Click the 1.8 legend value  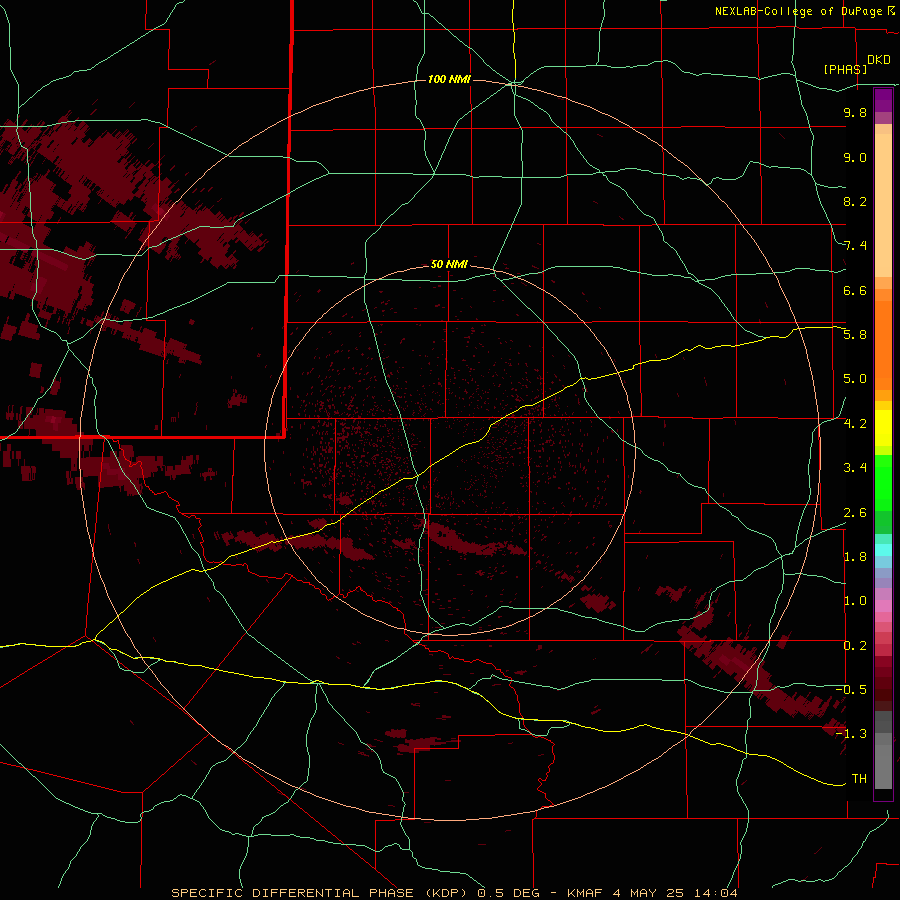[855, 557]
